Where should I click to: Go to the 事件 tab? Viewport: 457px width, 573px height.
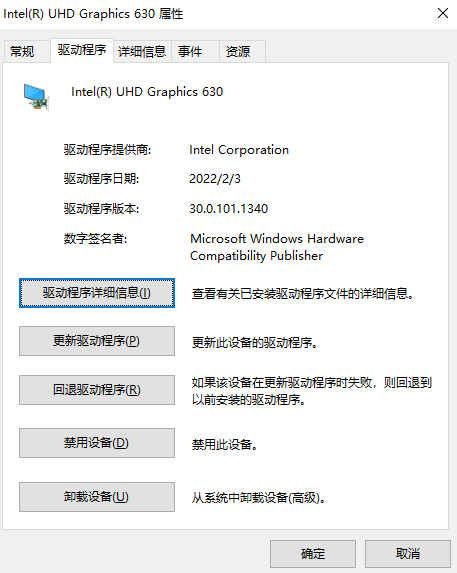pyautogui.click(x=190, y=52)
